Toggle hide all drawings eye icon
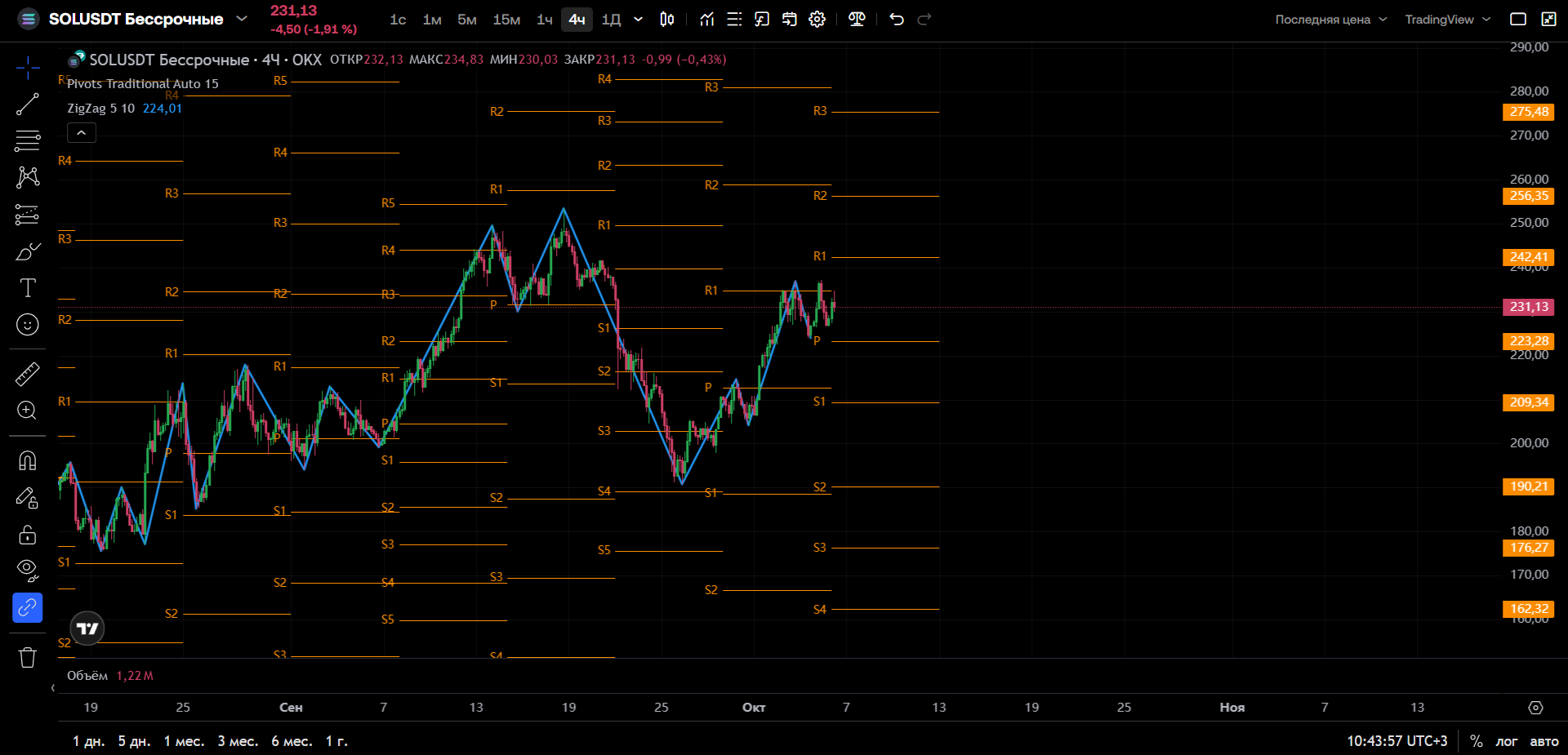 point(28,571)
